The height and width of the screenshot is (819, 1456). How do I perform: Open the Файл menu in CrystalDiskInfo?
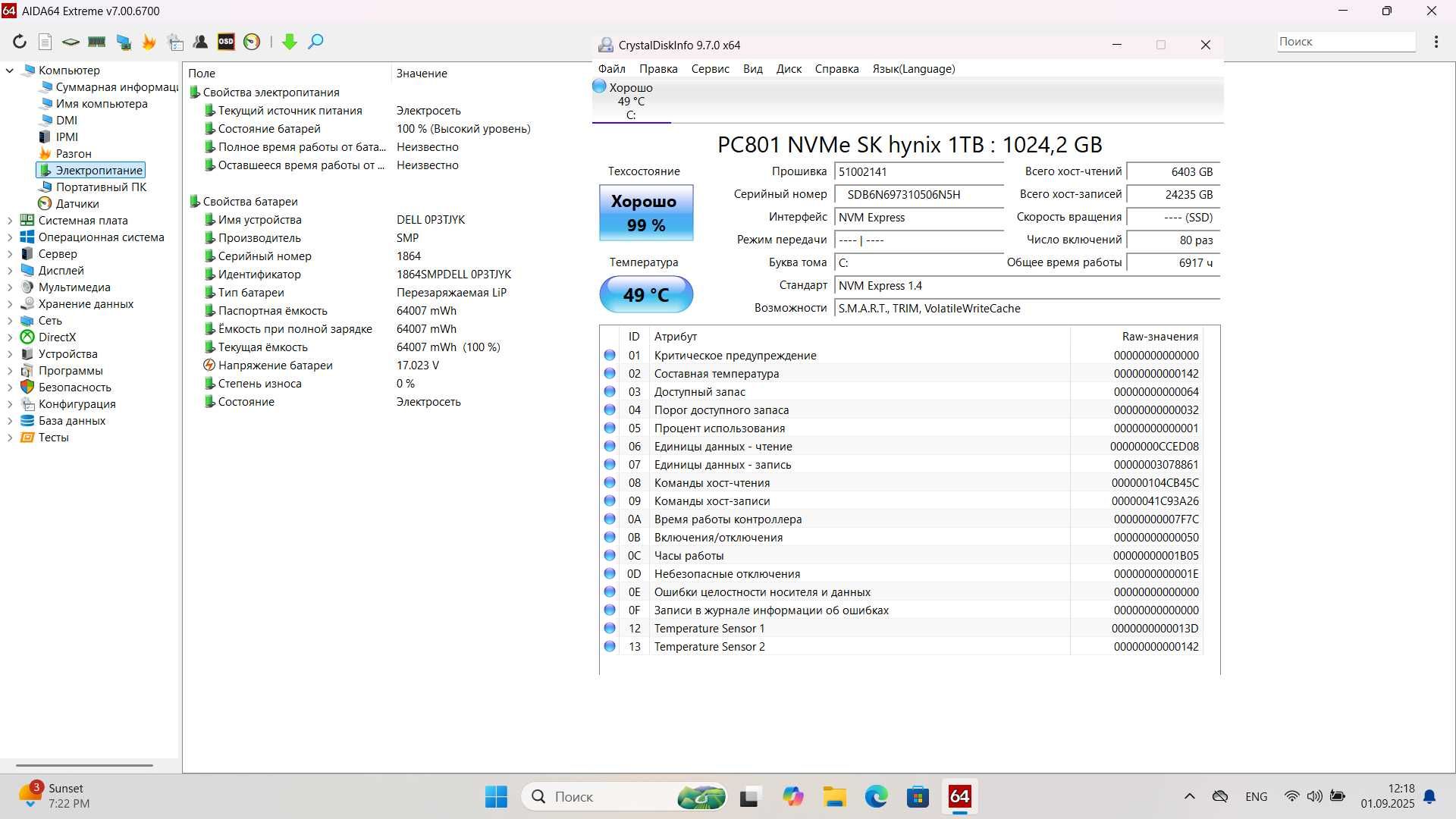(x=611, y=68)
